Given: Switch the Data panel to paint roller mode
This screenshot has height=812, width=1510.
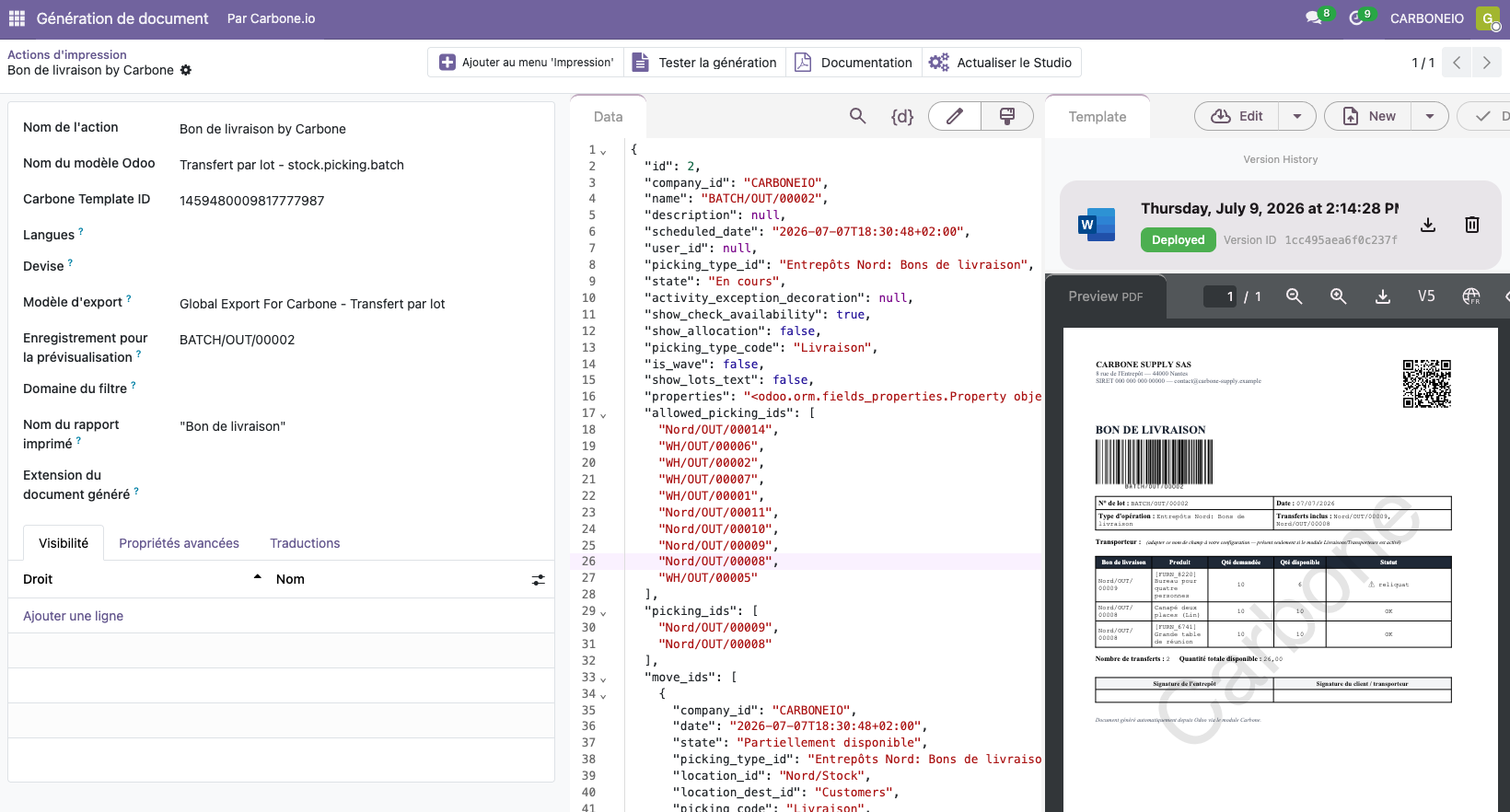Looking at the screenshot, I should 1007,116.
